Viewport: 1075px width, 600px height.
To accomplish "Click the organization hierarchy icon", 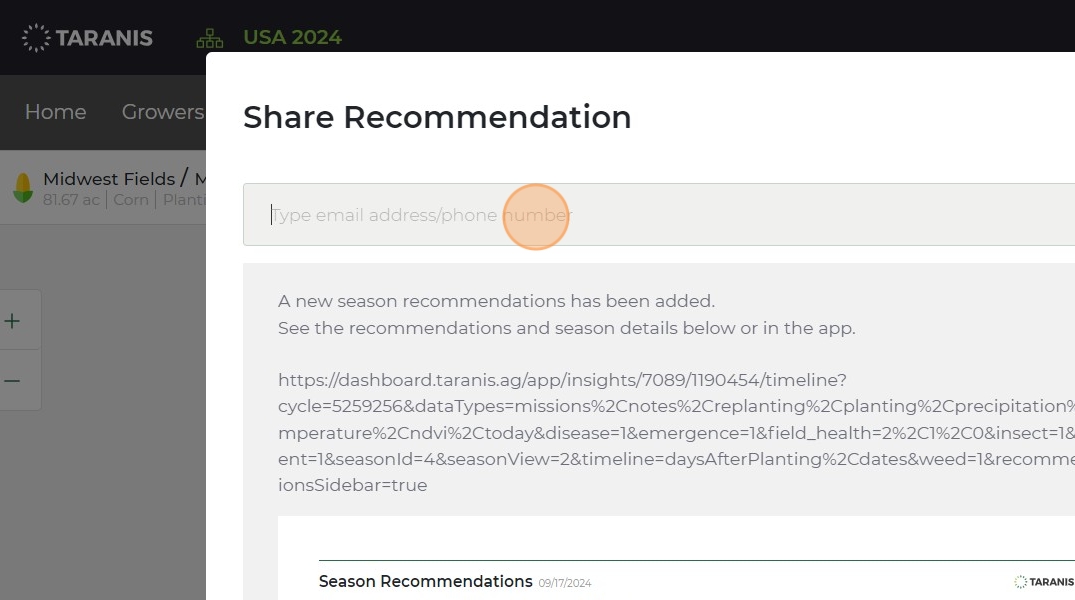I will [x=210, y=38].
